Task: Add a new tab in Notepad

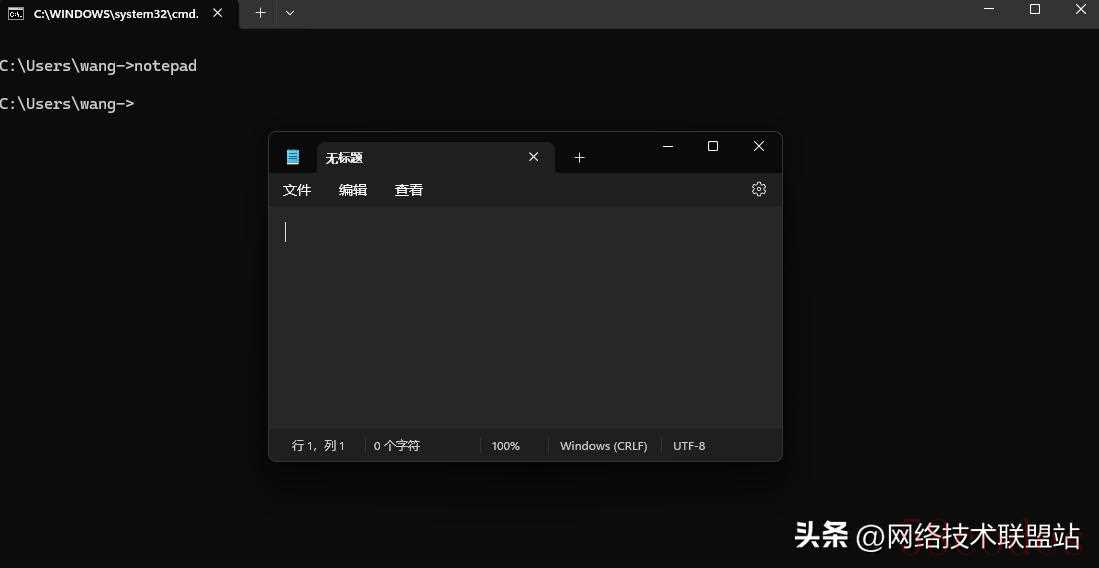Action: click(579, 157)
